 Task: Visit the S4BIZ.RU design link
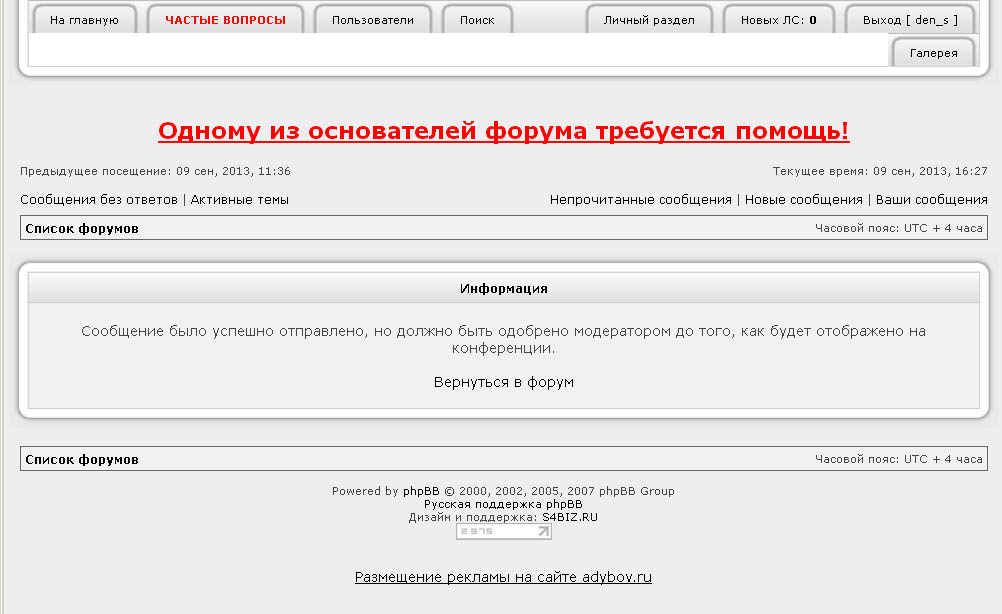coord(570,518)
